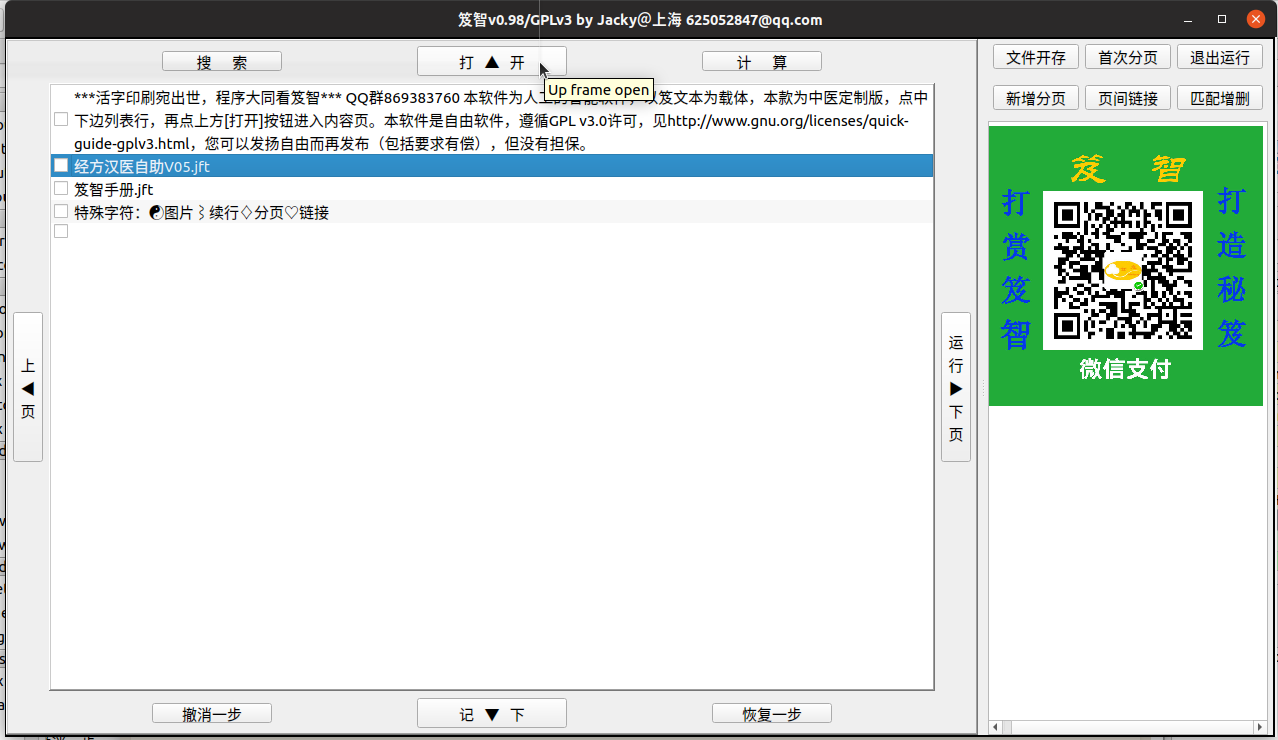
Task: Click the 撤消一步 undo button
Action: [x=212, y=714]
